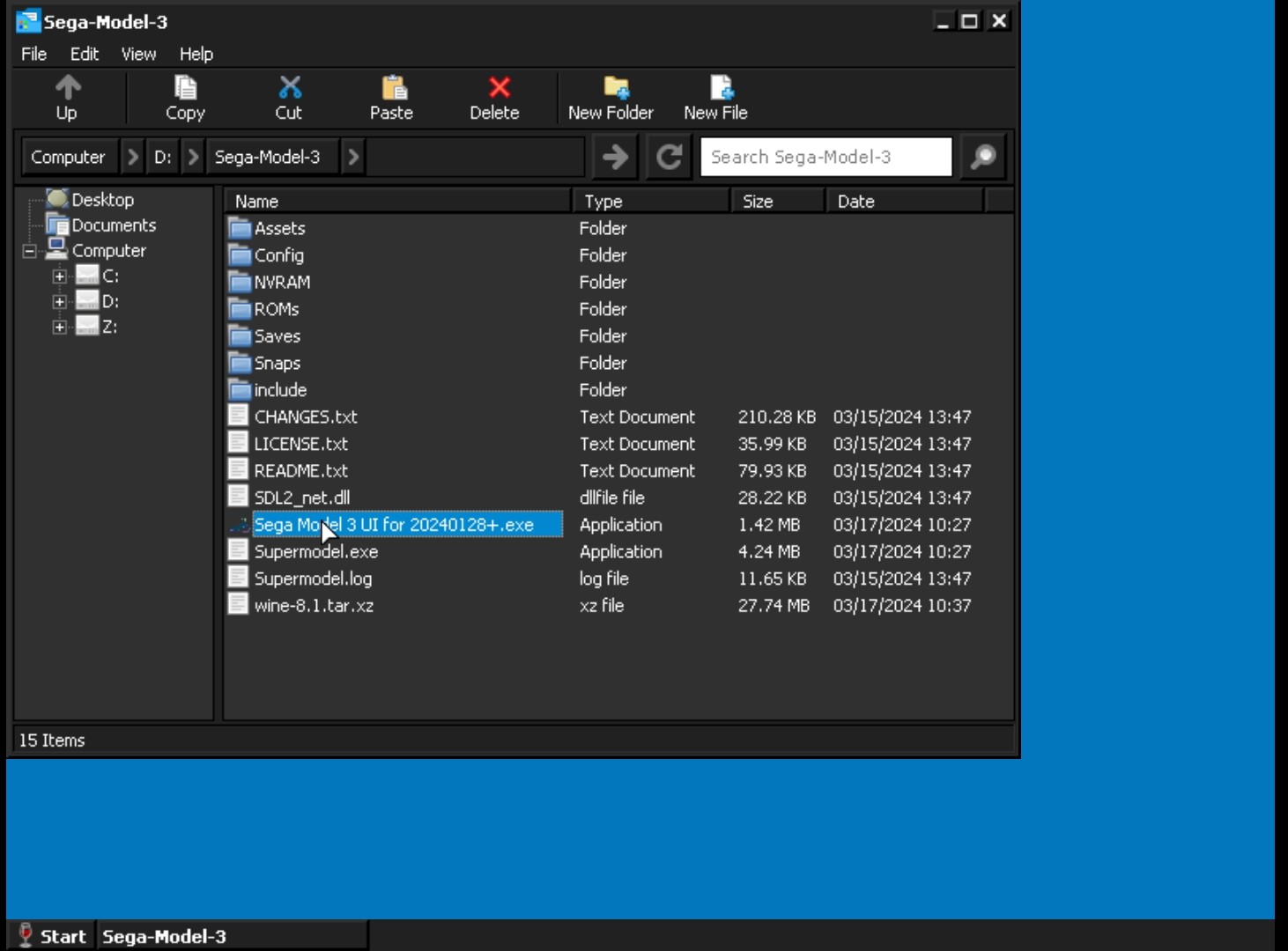Click the empty address path field

476,157
